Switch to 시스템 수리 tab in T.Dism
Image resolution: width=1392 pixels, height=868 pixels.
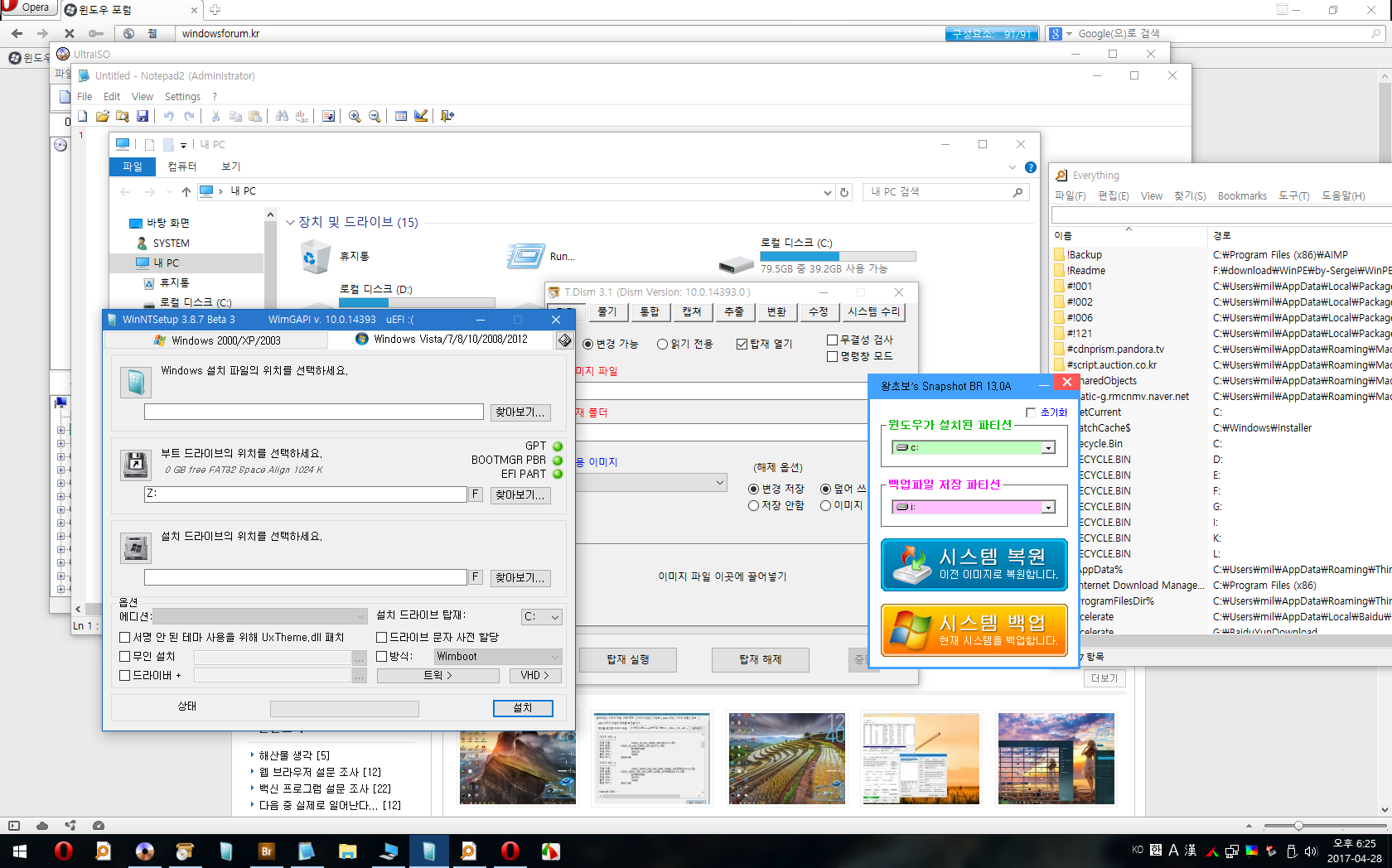point(873,312)
